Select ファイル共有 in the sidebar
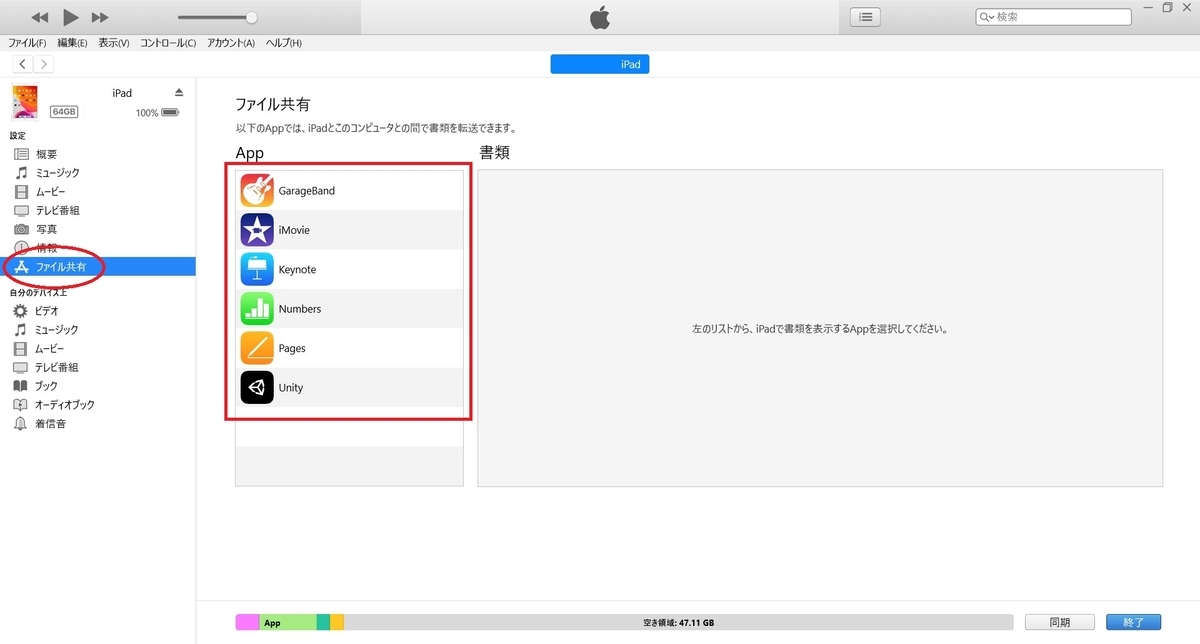The width and height of the screenshot is (1200, 644). (x=98, y=267)
